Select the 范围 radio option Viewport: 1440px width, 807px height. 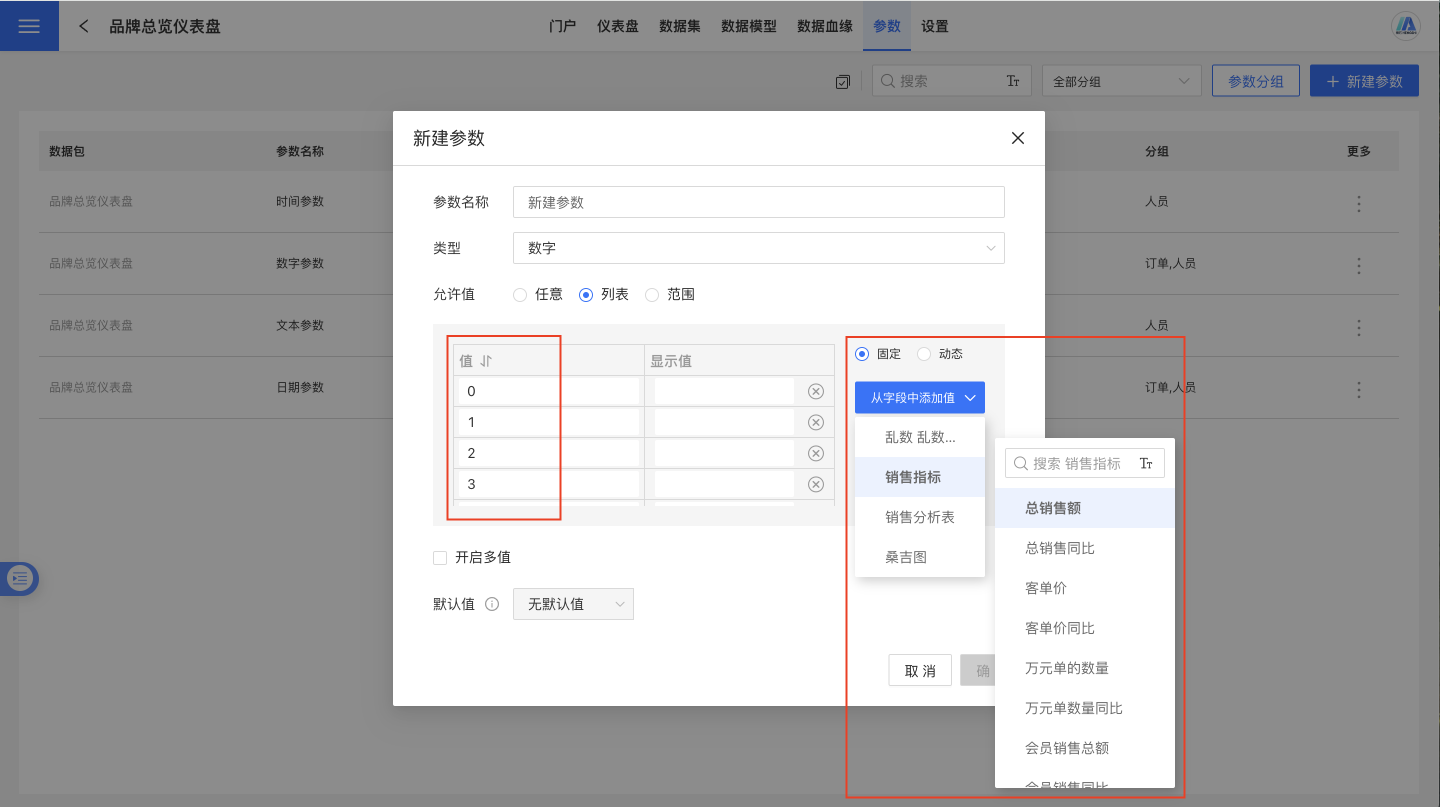coord(652,295)
